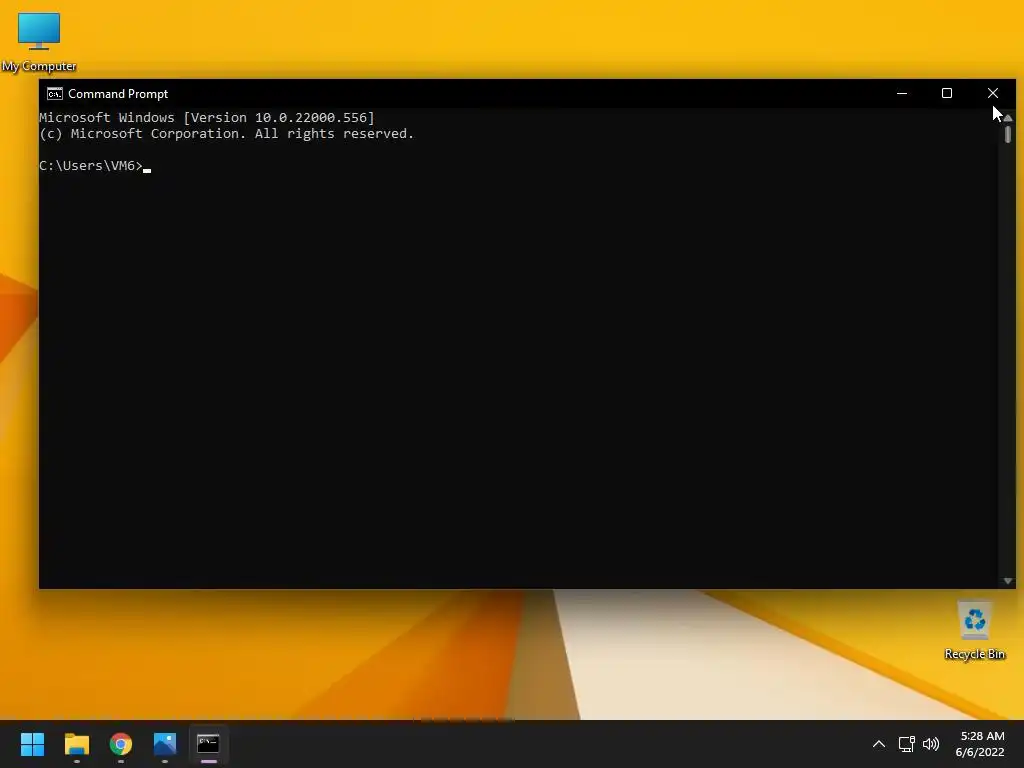
Task: Select the Command Prompt taskbar icon
Action: click(x=208, y=744)
